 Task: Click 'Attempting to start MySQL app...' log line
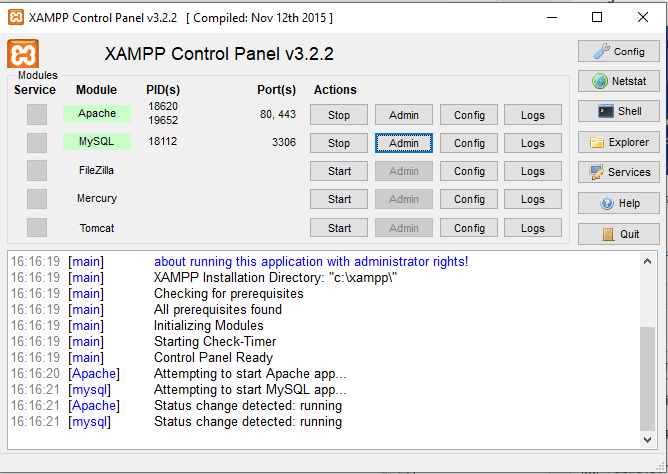tap(250, 390)
